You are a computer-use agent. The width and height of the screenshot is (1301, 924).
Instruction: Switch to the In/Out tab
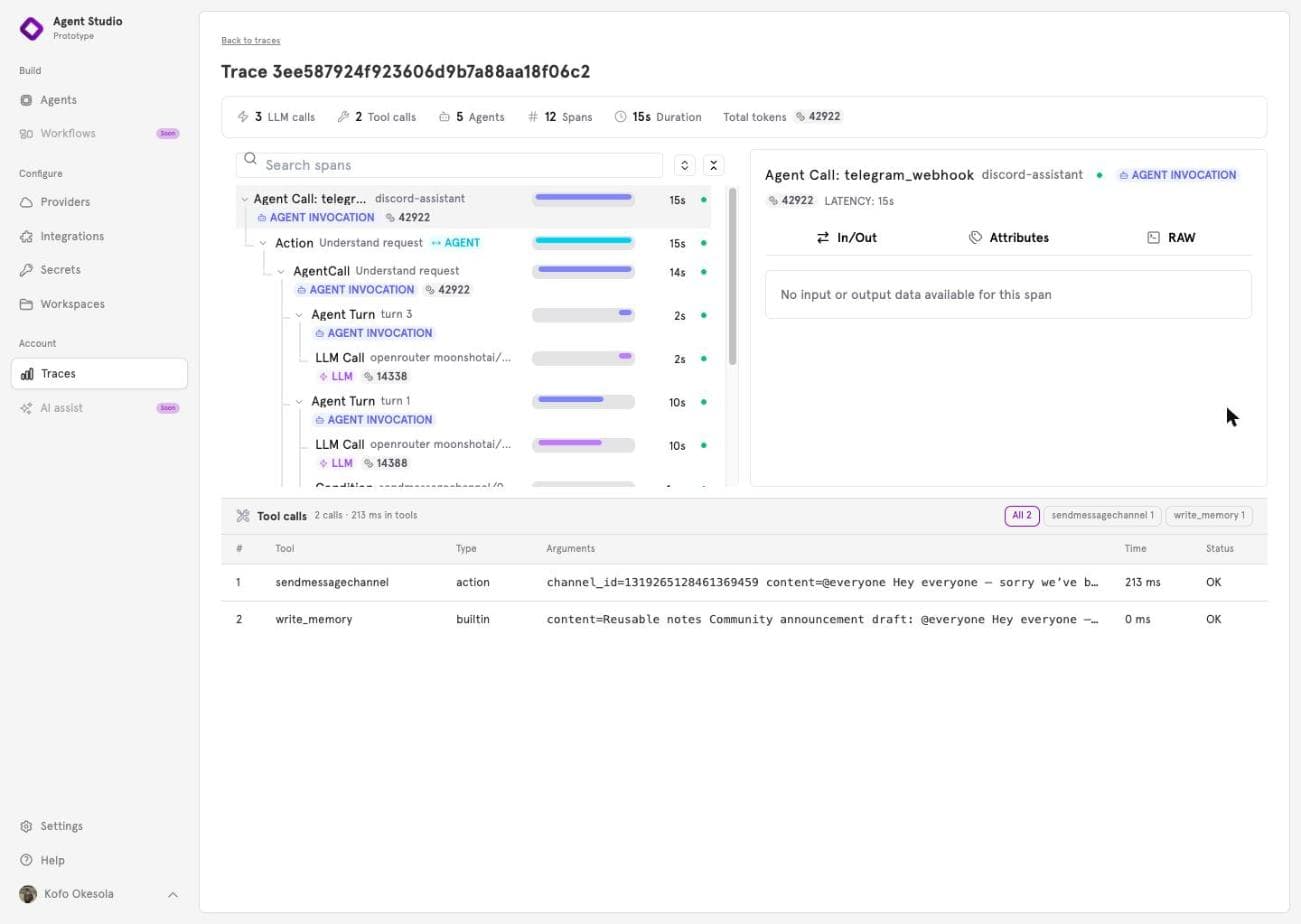(846, 237)
